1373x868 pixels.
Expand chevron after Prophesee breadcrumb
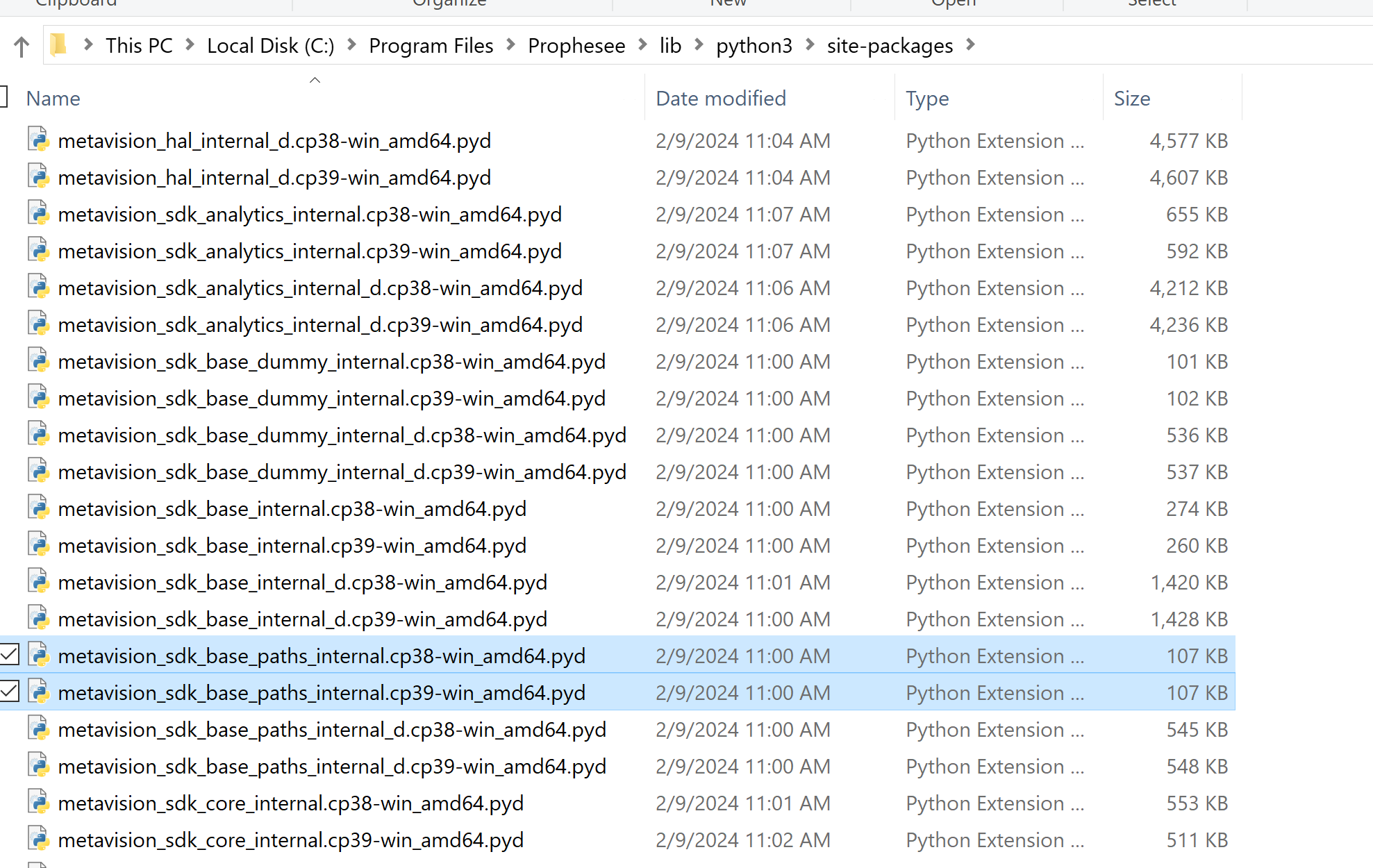coord(642,45)
